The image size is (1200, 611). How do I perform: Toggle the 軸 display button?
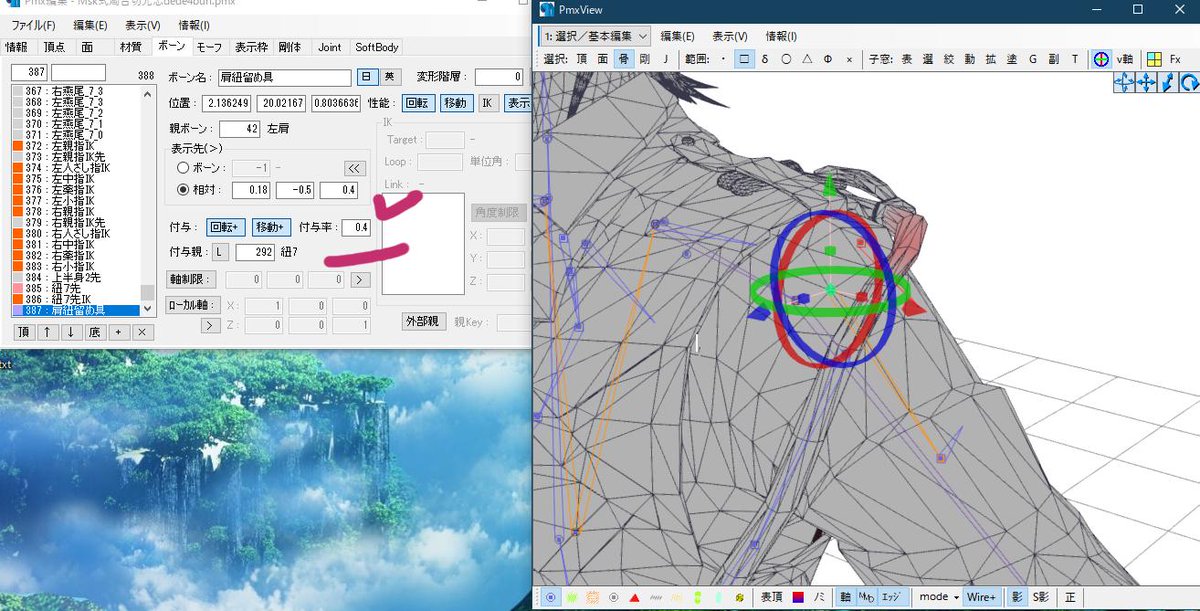846,597
